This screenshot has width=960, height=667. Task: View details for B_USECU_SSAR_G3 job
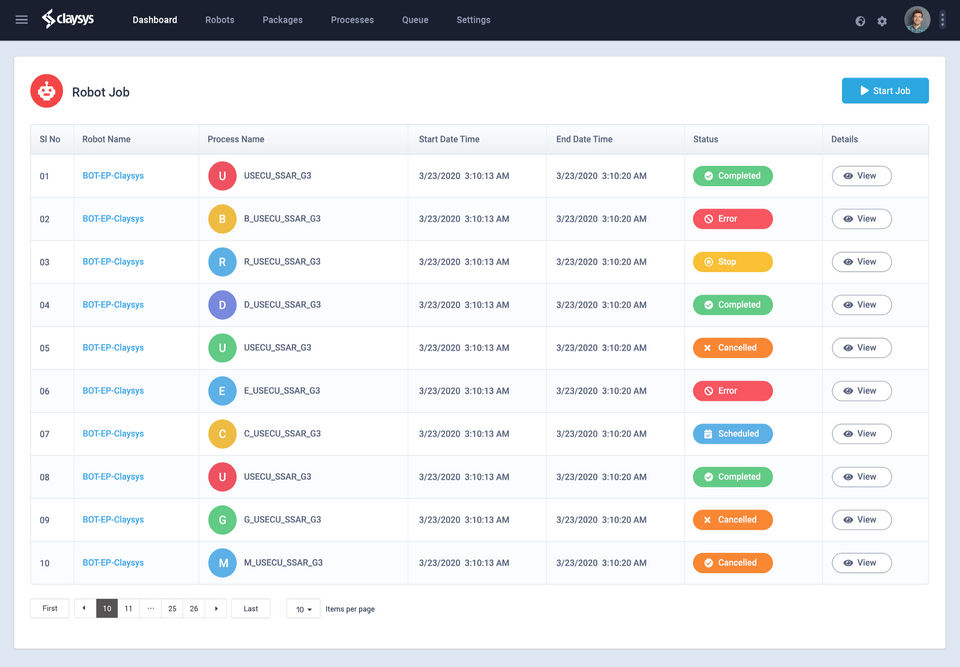tap(861, 219)
